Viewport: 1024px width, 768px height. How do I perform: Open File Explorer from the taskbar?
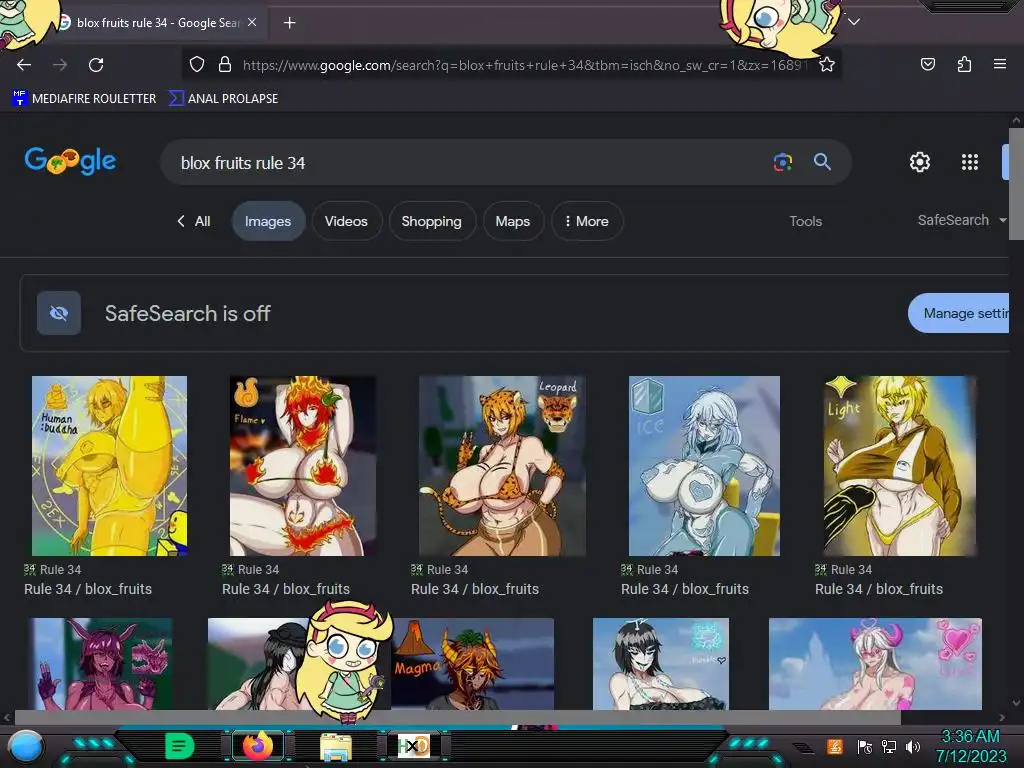click(x=336, y=747)
